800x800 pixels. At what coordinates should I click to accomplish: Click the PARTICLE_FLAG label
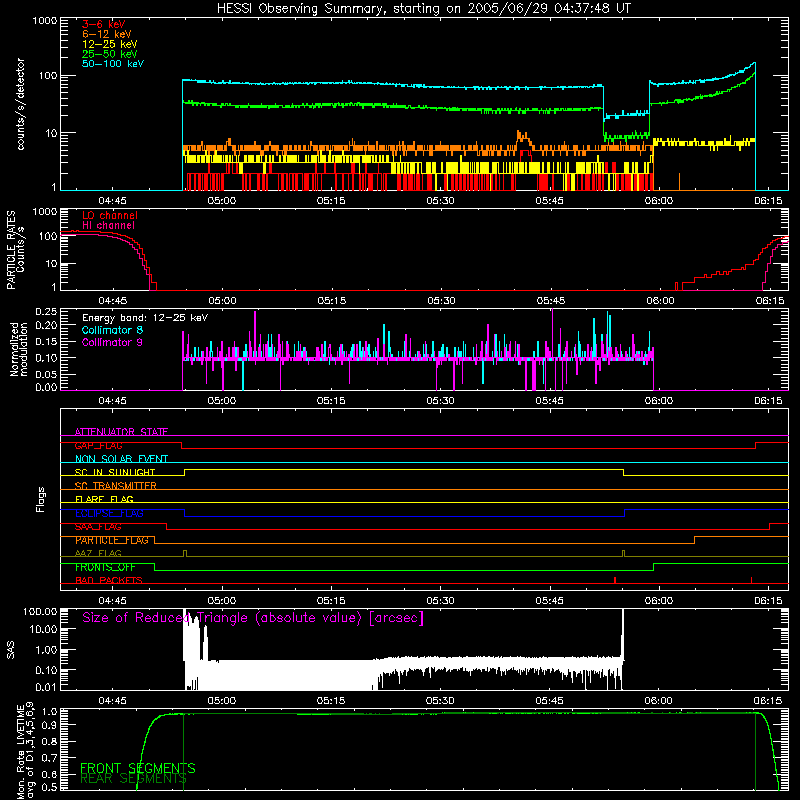[112, 540]
